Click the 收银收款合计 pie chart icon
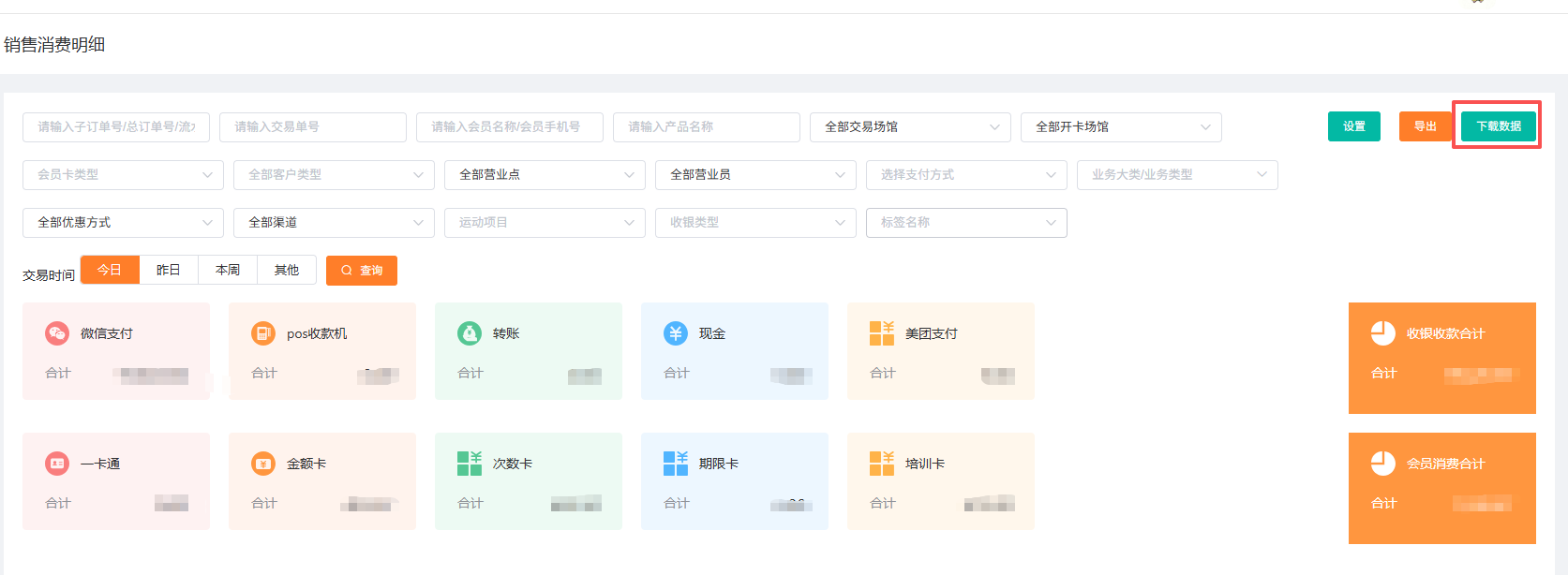 click(x=1383, y=333)
